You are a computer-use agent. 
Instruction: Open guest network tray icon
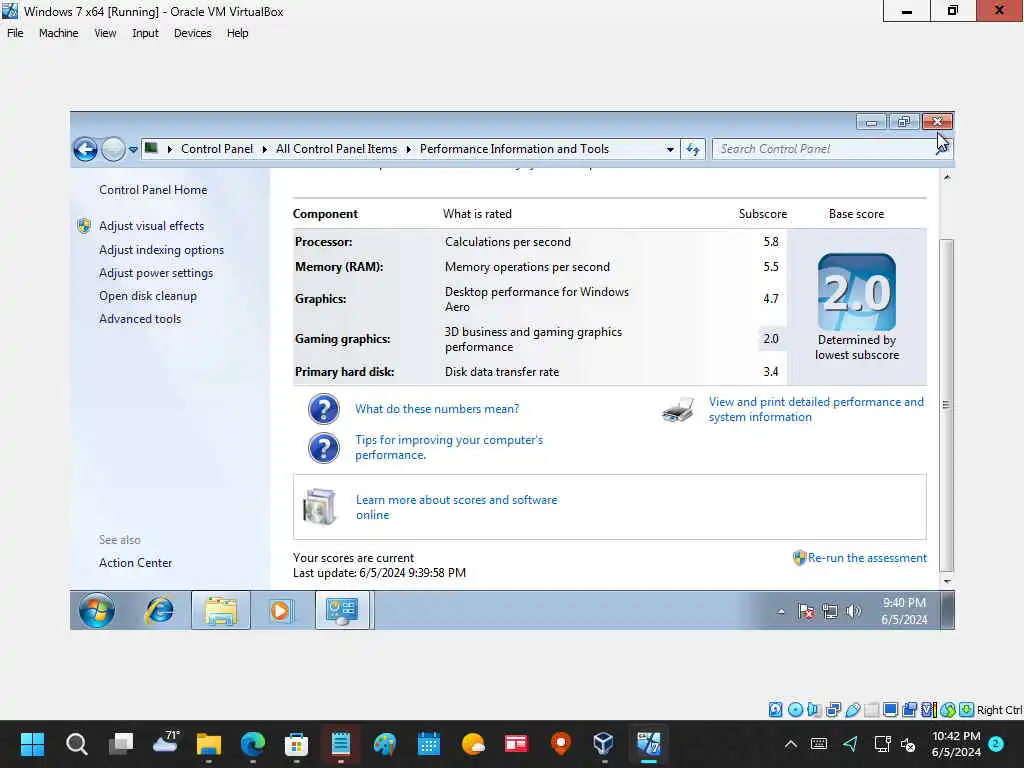tap(830, 611)
